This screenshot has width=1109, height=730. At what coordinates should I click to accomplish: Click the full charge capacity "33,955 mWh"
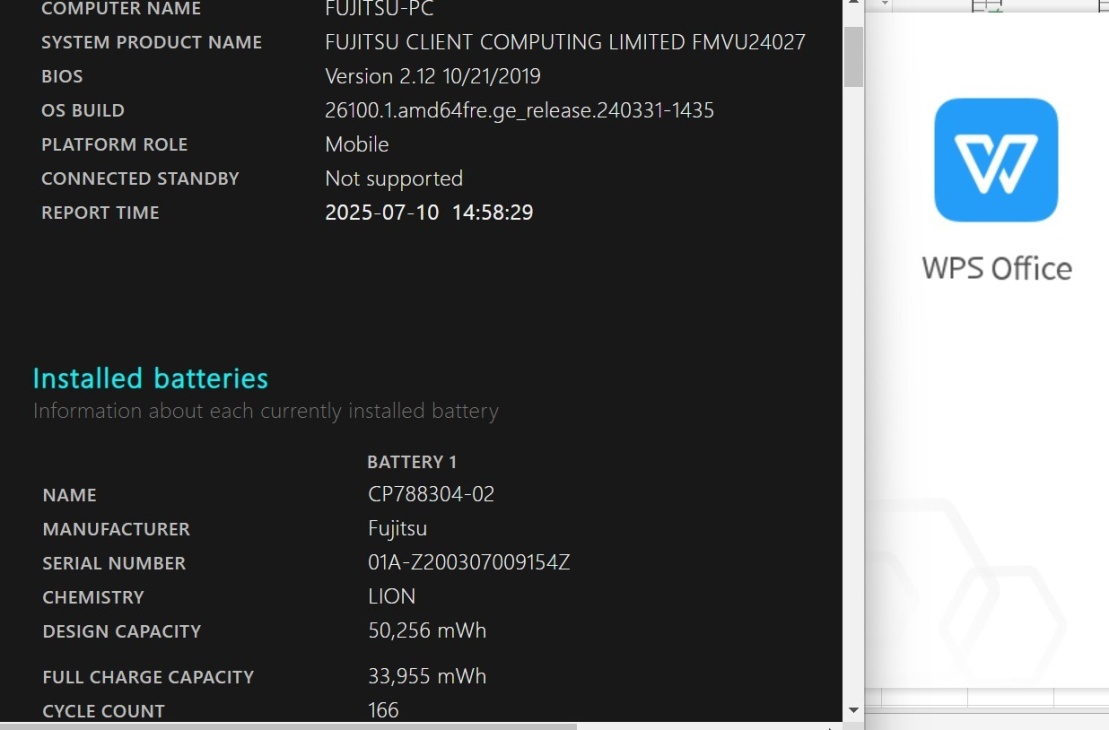click(427, 676)
